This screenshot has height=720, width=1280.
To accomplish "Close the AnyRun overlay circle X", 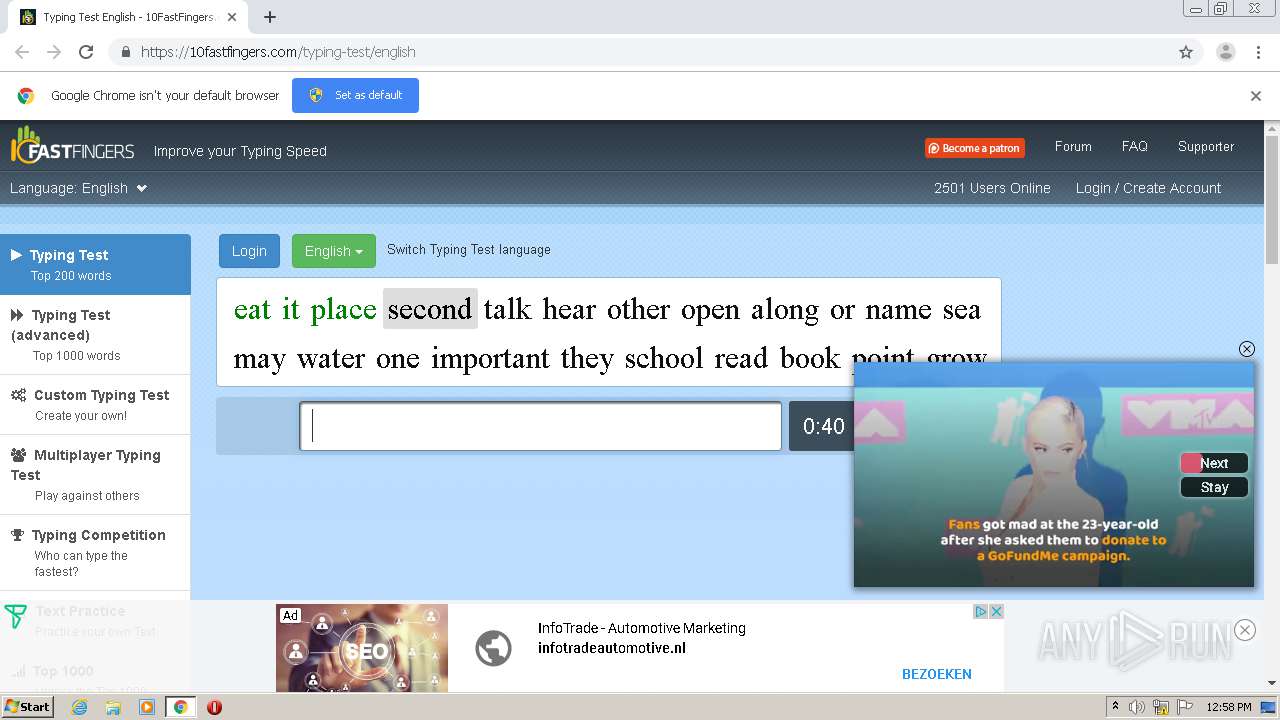I will (1245, 630).
